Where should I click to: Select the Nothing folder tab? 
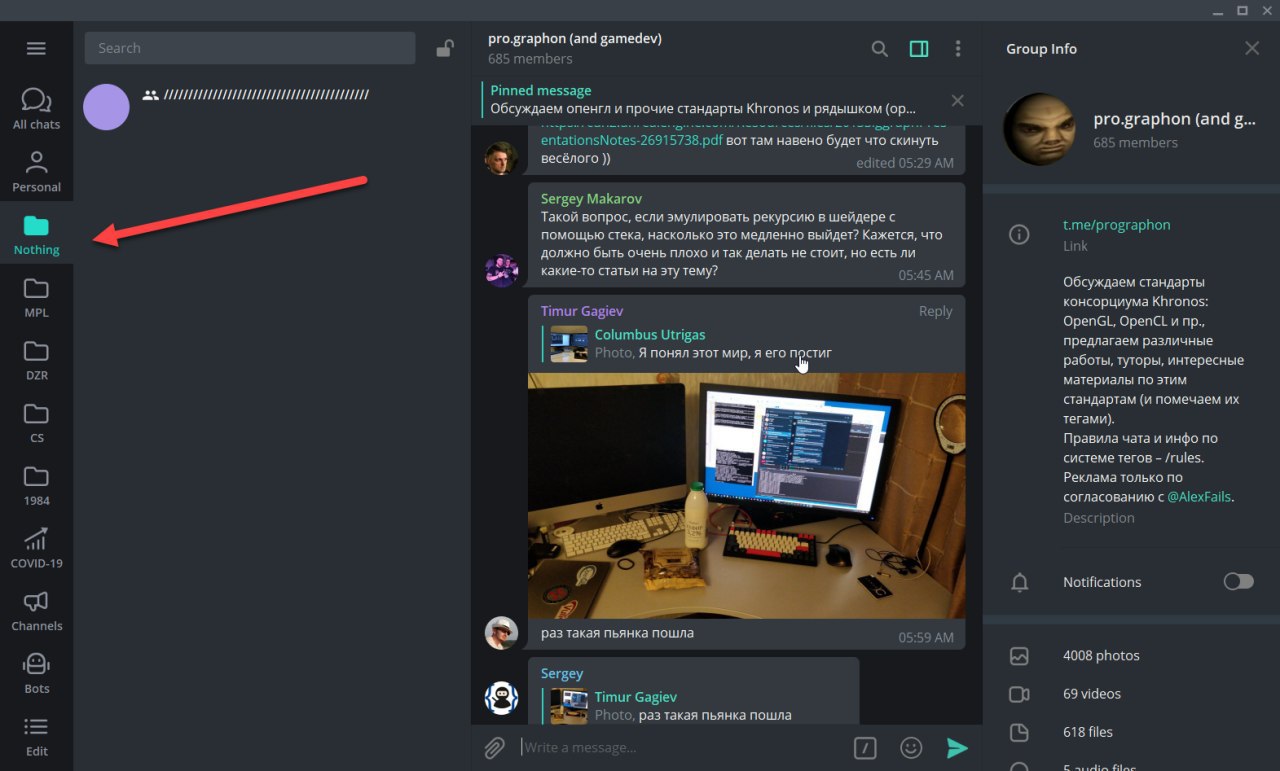[x=36, y=234]
